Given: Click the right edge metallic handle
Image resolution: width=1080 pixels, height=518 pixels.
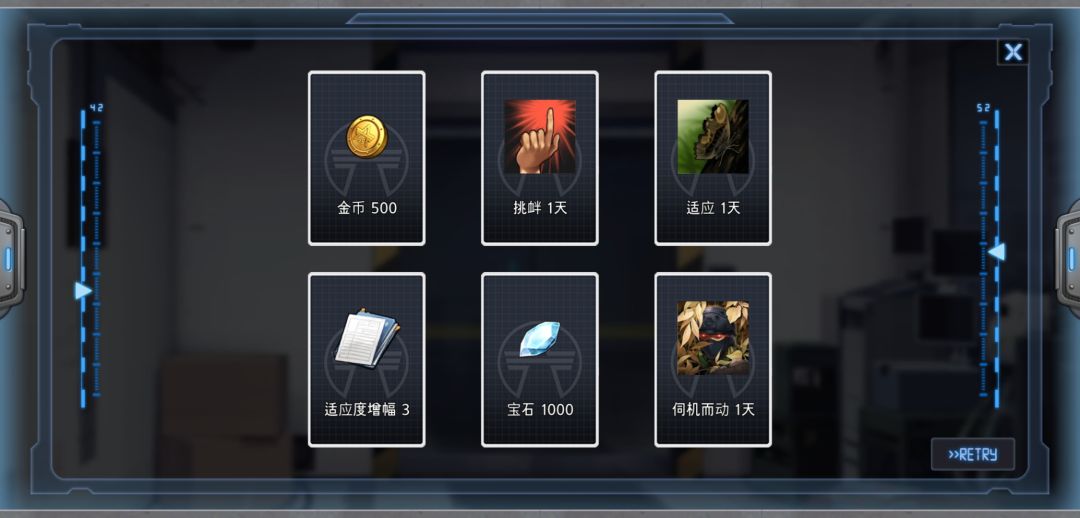Looking at the screenshot, I should tap(1069, 259).
